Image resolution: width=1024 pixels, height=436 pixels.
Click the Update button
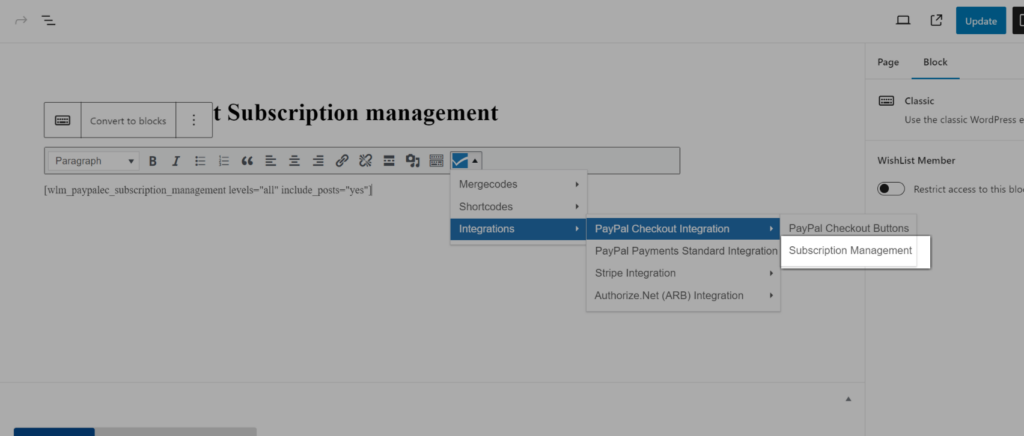(x=980, y=21)
